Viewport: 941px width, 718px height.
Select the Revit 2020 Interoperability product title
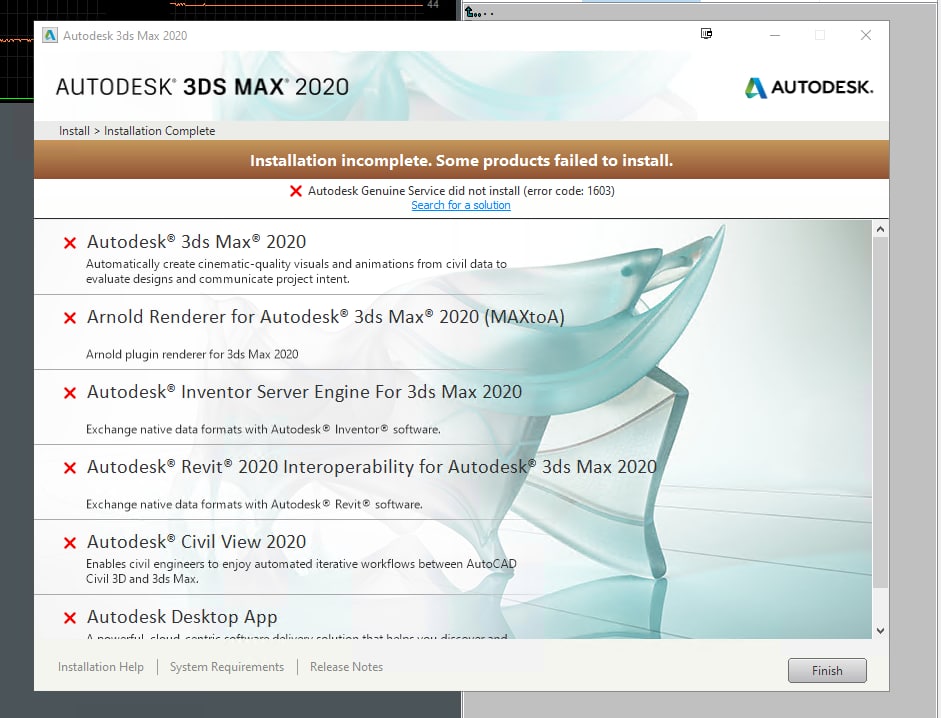371,467
